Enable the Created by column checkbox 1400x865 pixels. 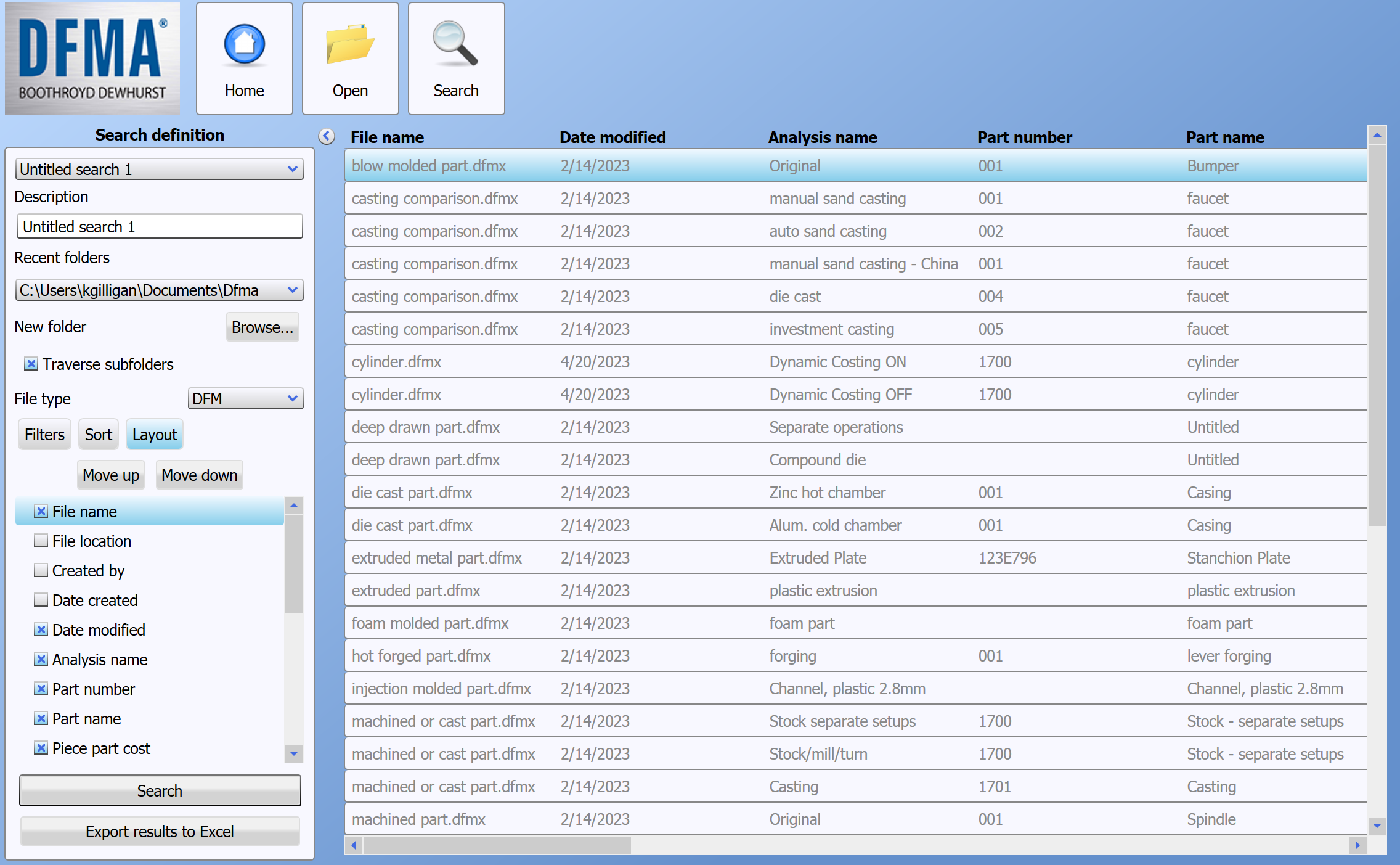(x=41, y=570)
